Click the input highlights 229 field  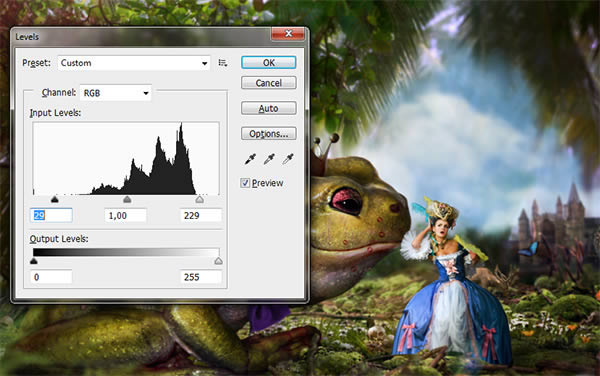tap(201, 215)
